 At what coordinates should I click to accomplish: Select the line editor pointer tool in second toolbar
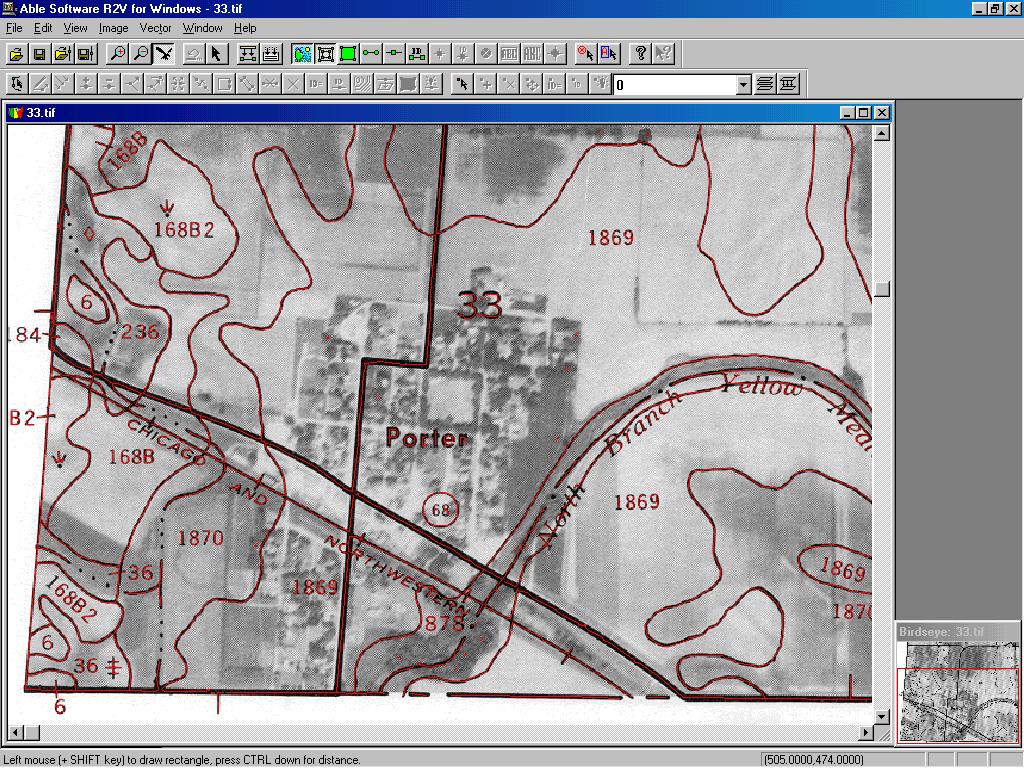pyautogui.click(x=17, y=84)
